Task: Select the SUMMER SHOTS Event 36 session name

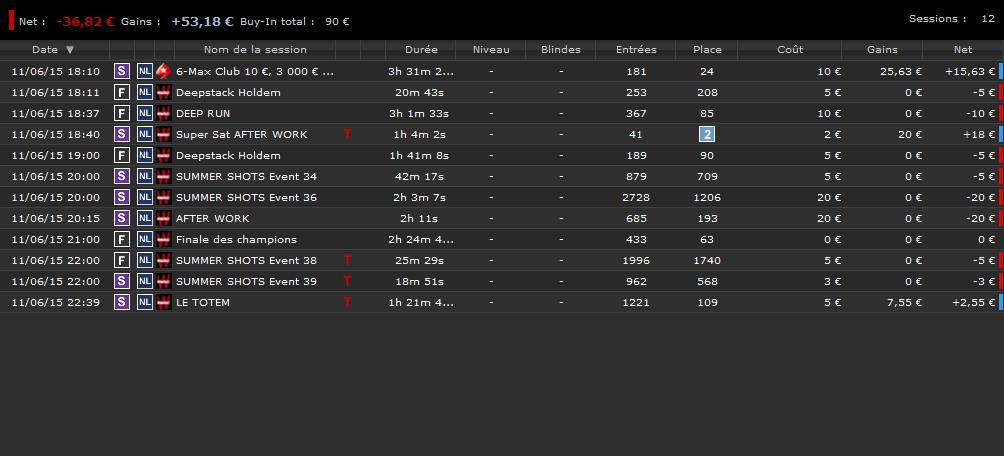Action: coord(247,197)
